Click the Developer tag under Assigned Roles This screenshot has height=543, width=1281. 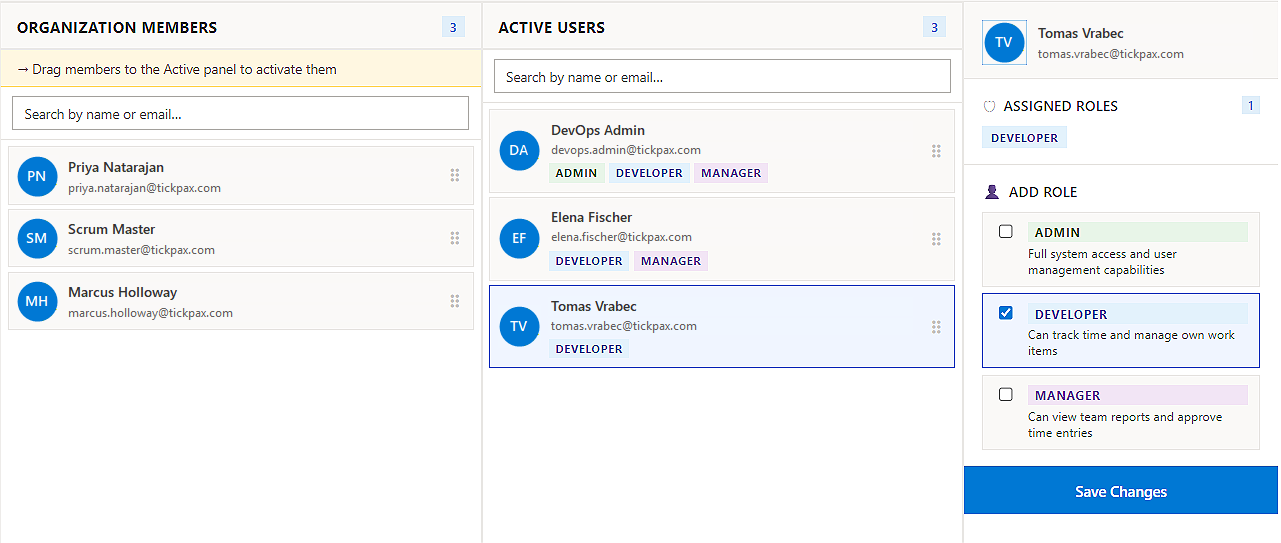pos(1025,138)
